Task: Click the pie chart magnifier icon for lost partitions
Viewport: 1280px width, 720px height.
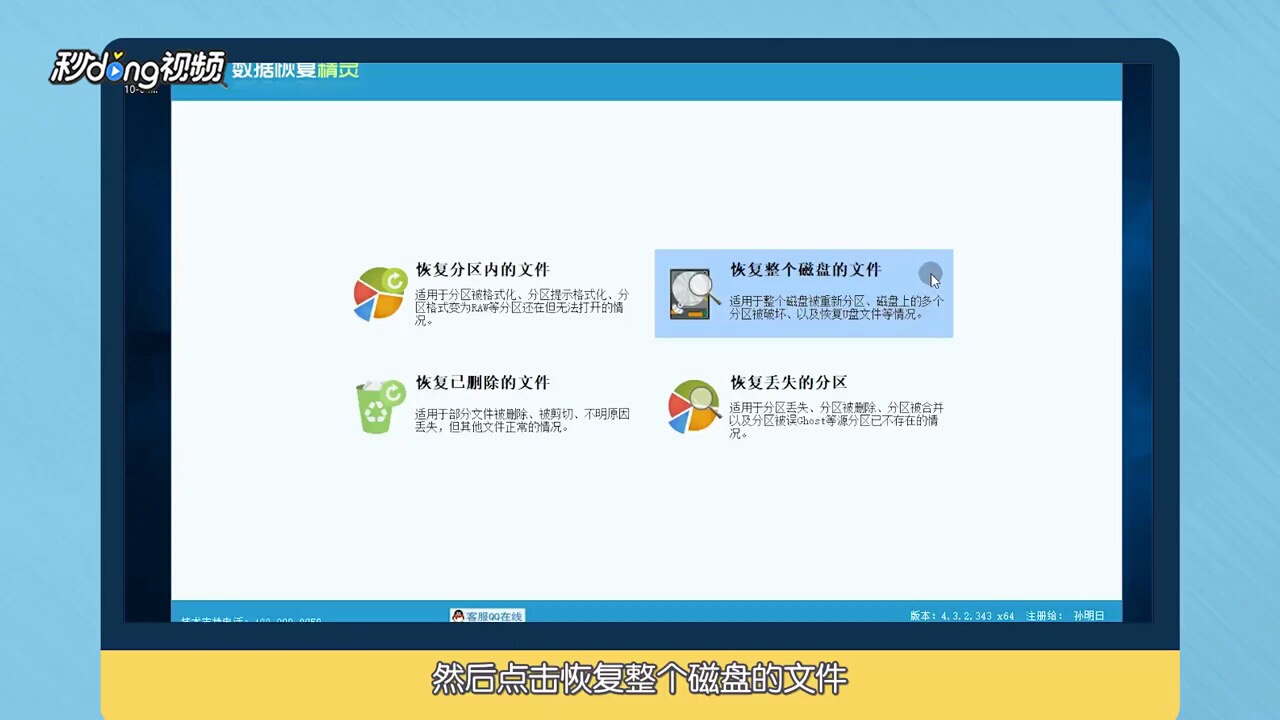Action: [694, 407]
